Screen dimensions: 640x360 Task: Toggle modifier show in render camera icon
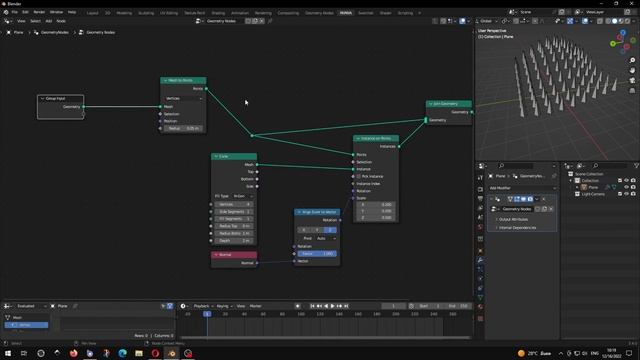point(530,199)
